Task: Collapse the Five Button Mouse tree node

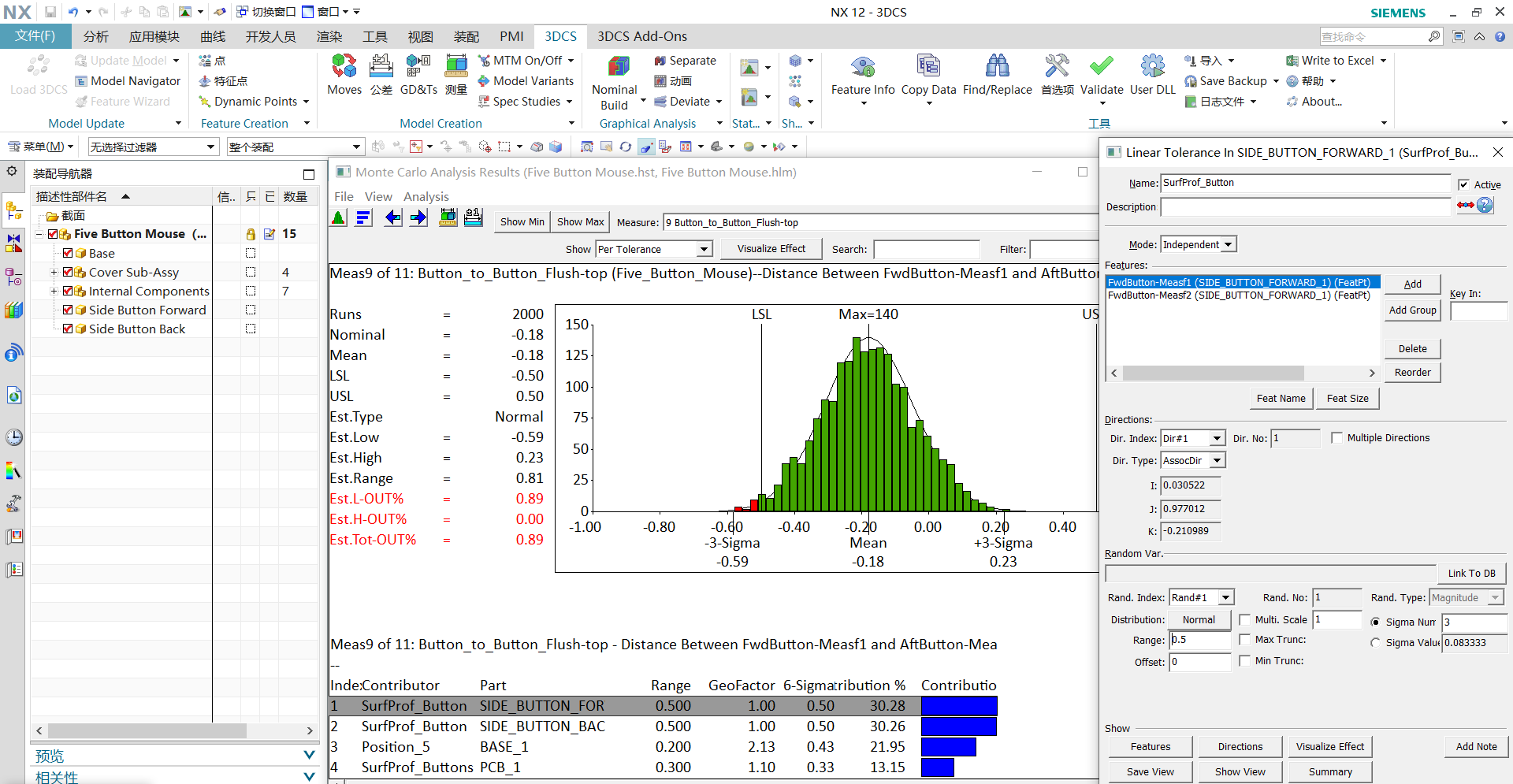Action: click(x=39, y=234)
